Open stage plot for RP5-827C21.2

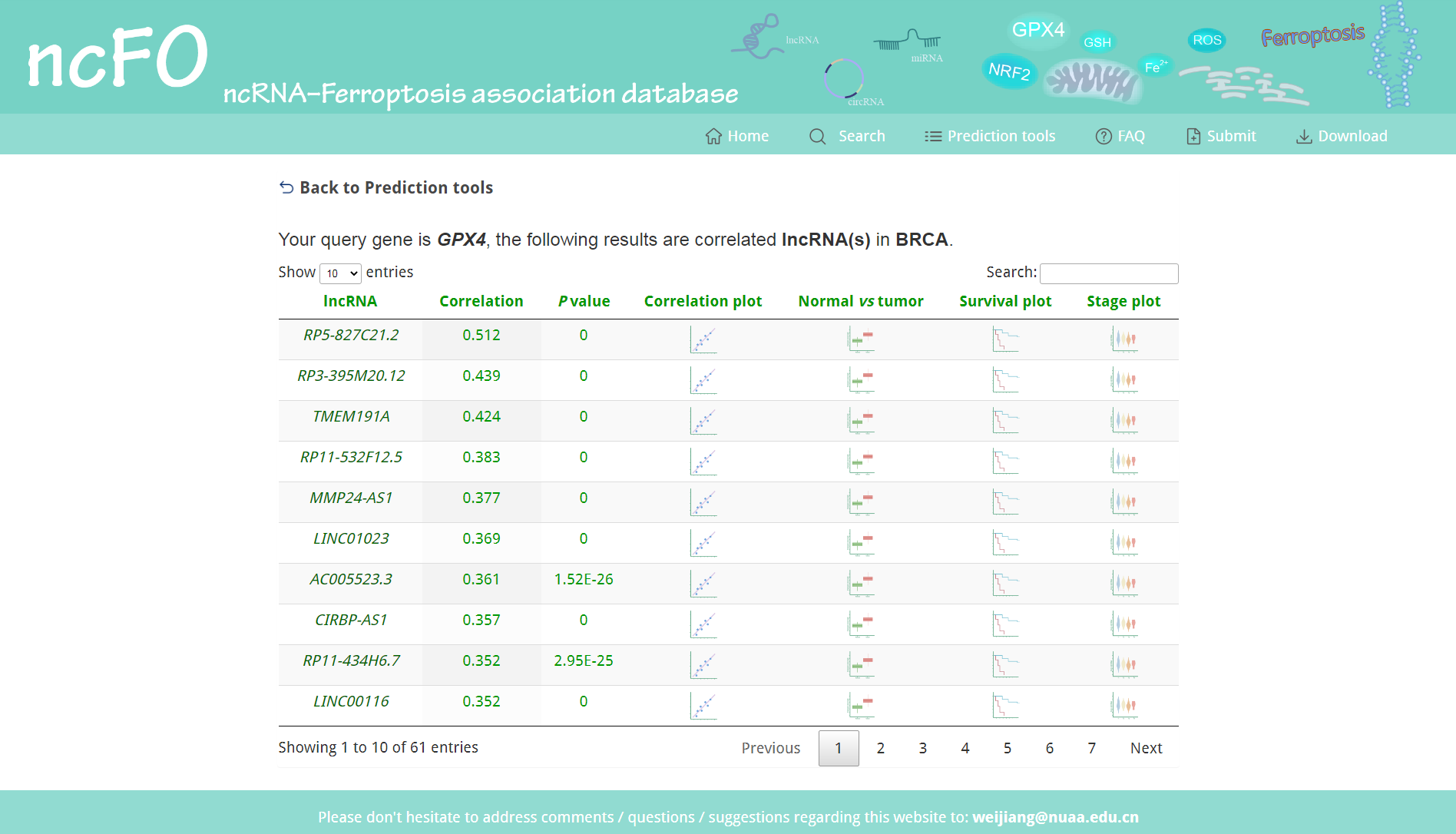1124,339
